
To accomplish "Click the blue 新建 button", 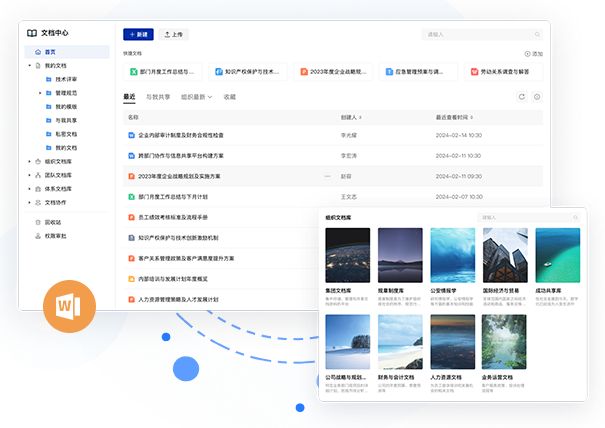I will pyautogui.click(x=138, y=34).
